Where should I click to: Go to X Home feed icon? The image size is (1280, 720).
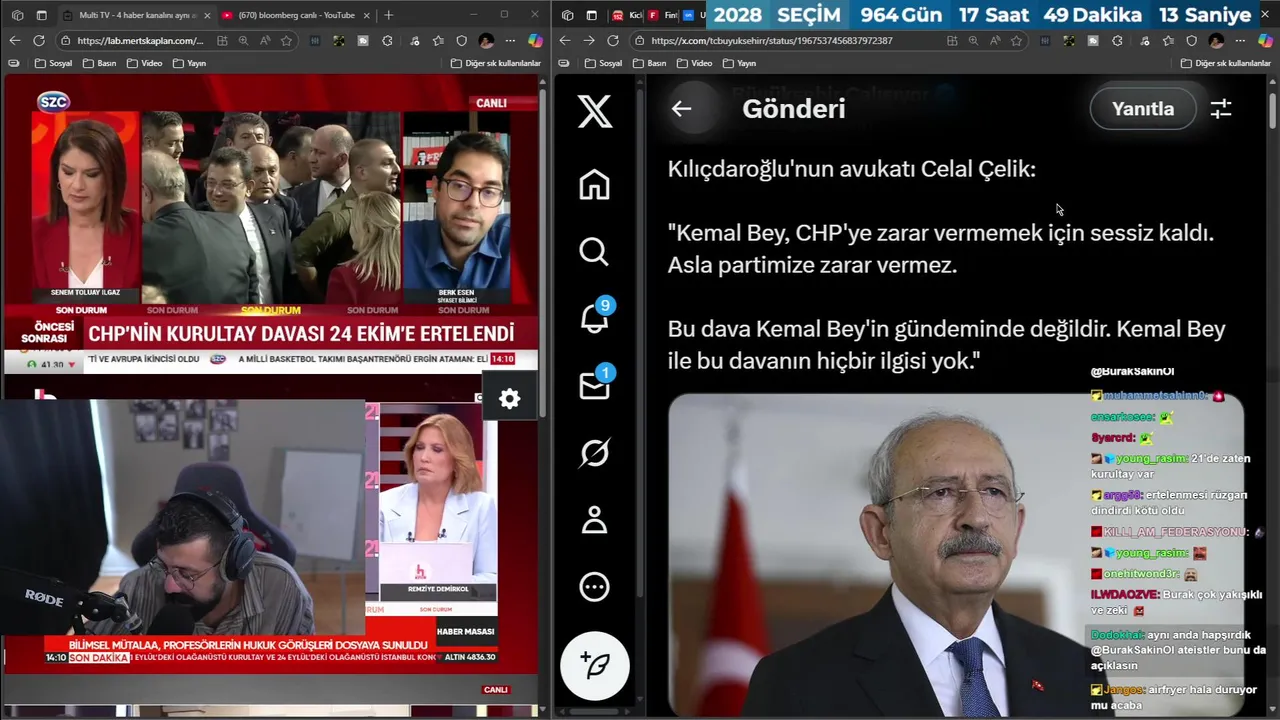pyautogui.click(x=594, y=185)
